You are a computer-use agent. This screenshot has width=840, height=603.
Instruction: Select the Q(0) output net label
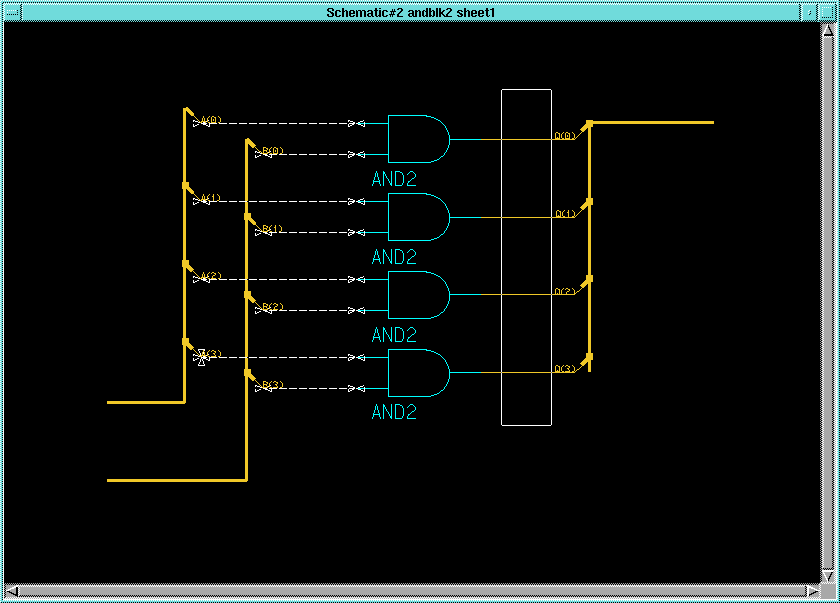(x=565, y=136)
